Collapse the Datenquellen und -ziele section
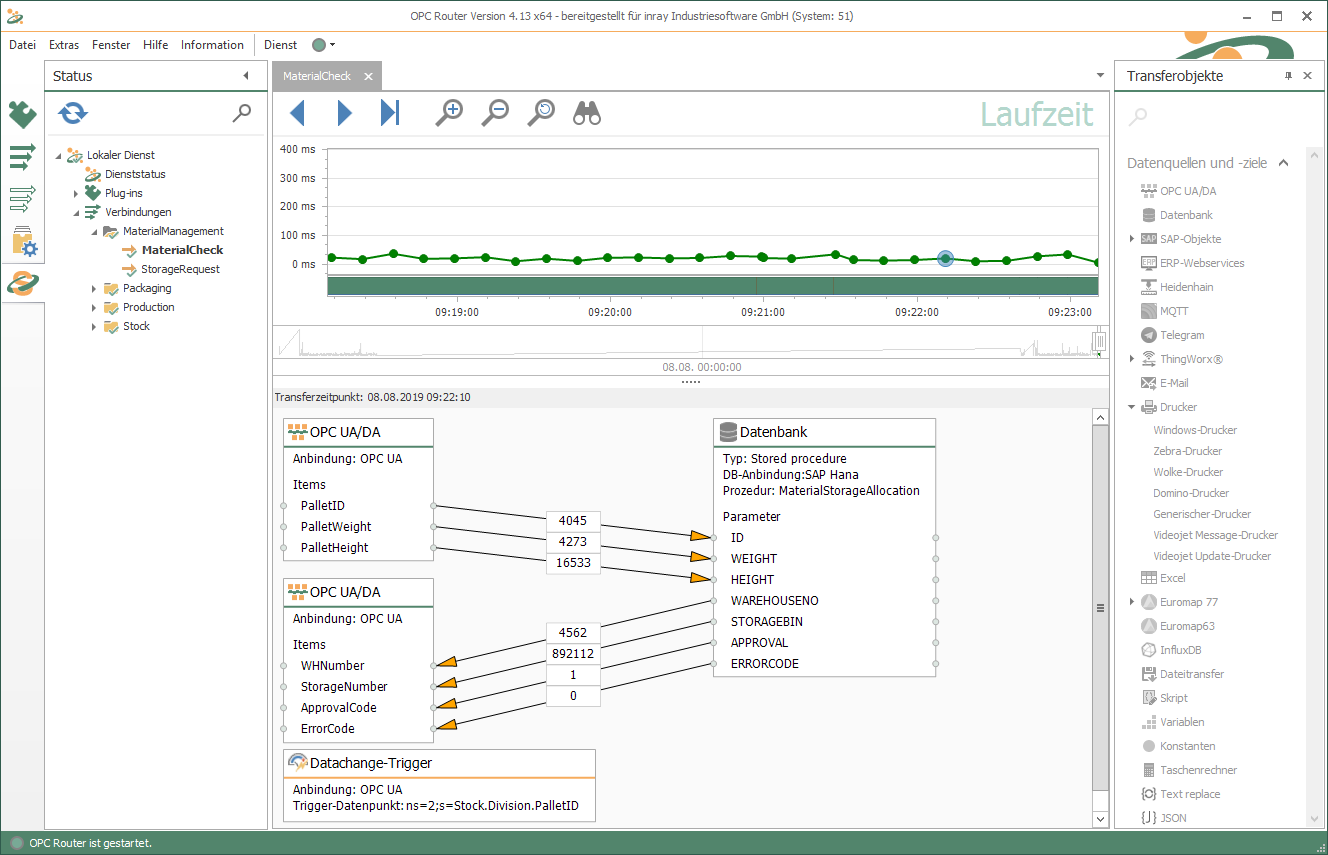This screenshot has width=1328, height=855. (x=1284, y=163)
